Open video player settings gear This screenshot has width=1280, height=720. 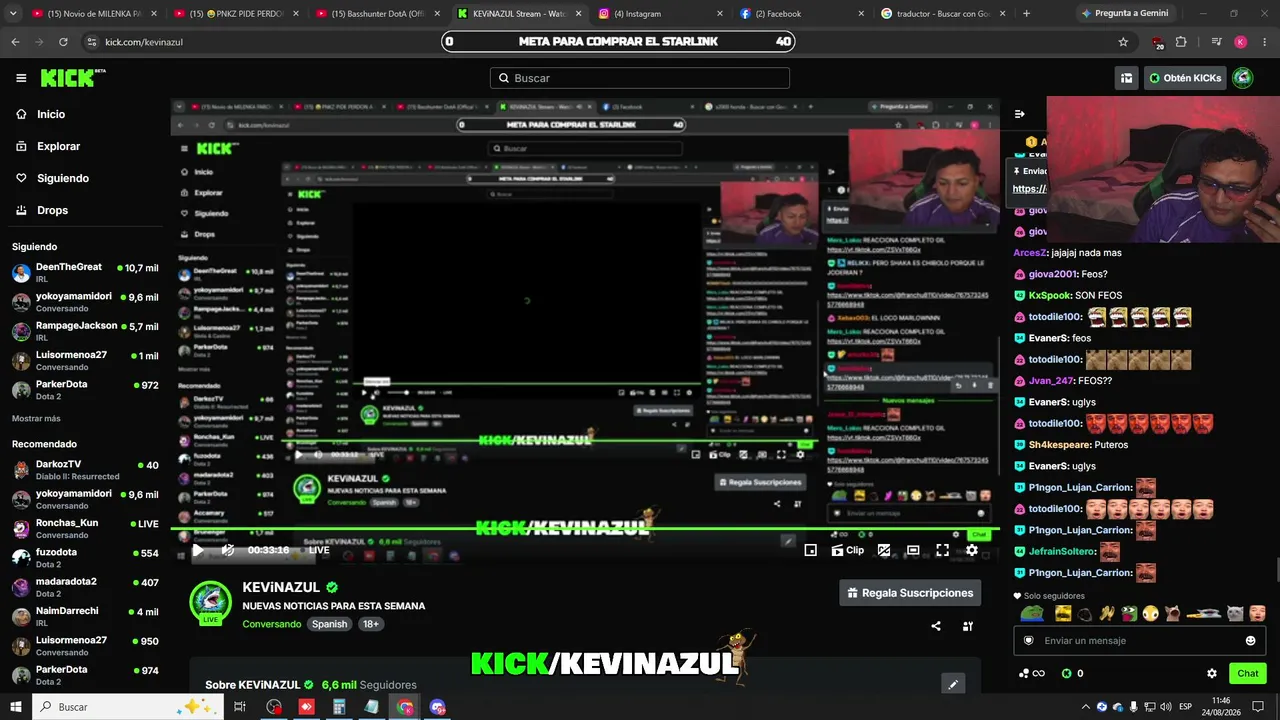971,550
